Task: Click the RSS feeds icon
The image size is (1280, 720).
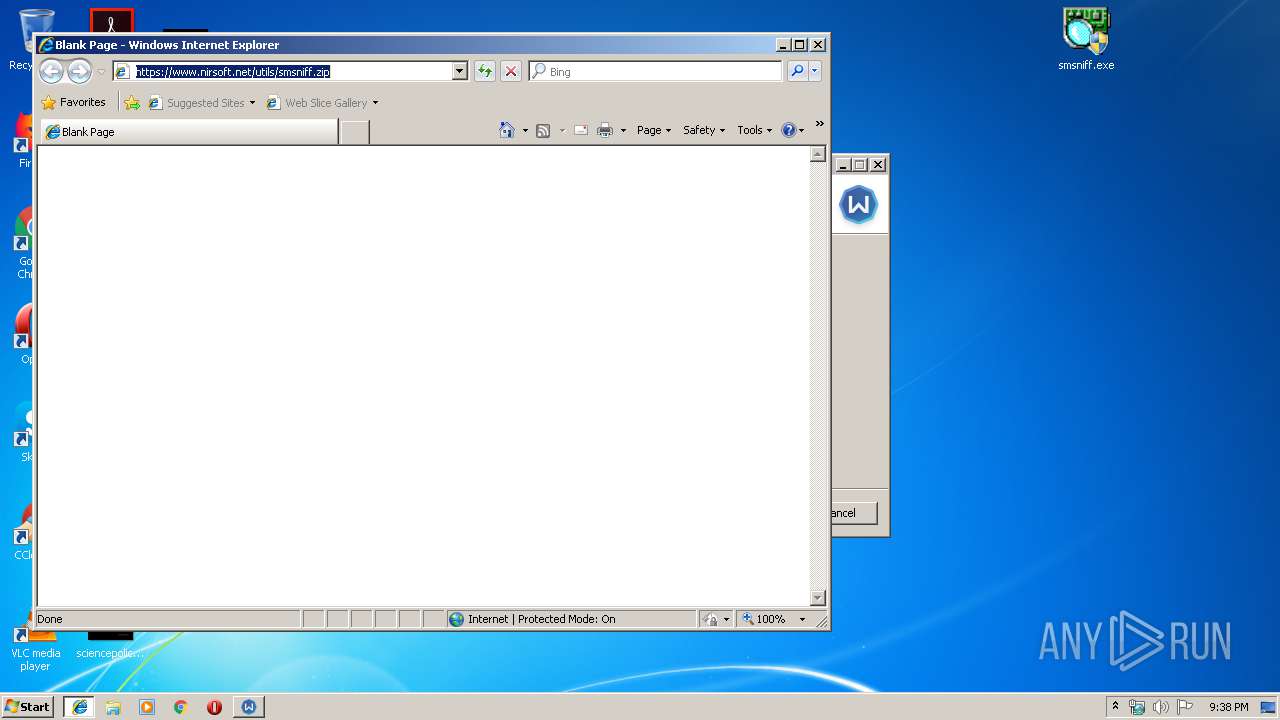Action: [x=543, y=130]
